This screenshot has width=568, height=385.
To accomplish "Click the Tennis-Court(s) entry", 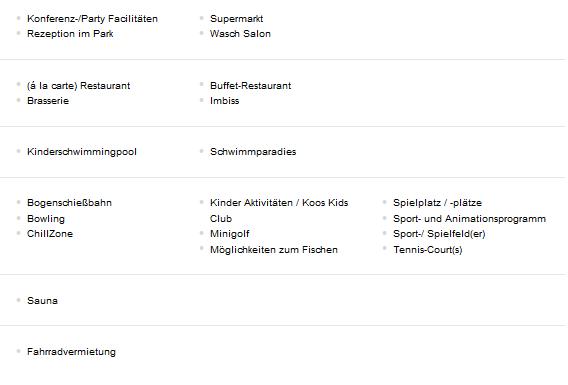I will (x=428, y=250).
